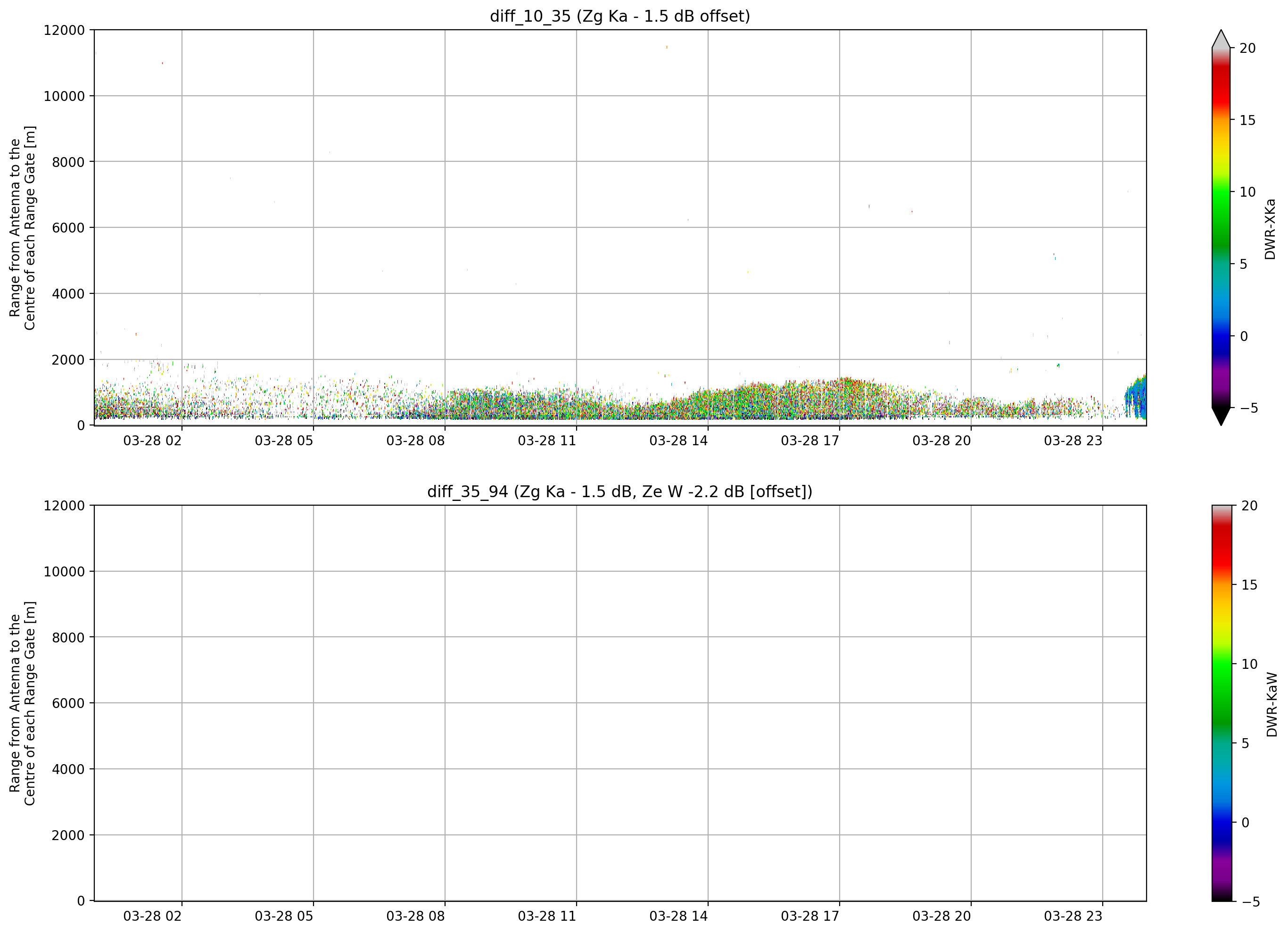Click y-tick '4000' on the diff_35_94 plot
Screen dimensions: 1288x933
click(x=68, y=769)
